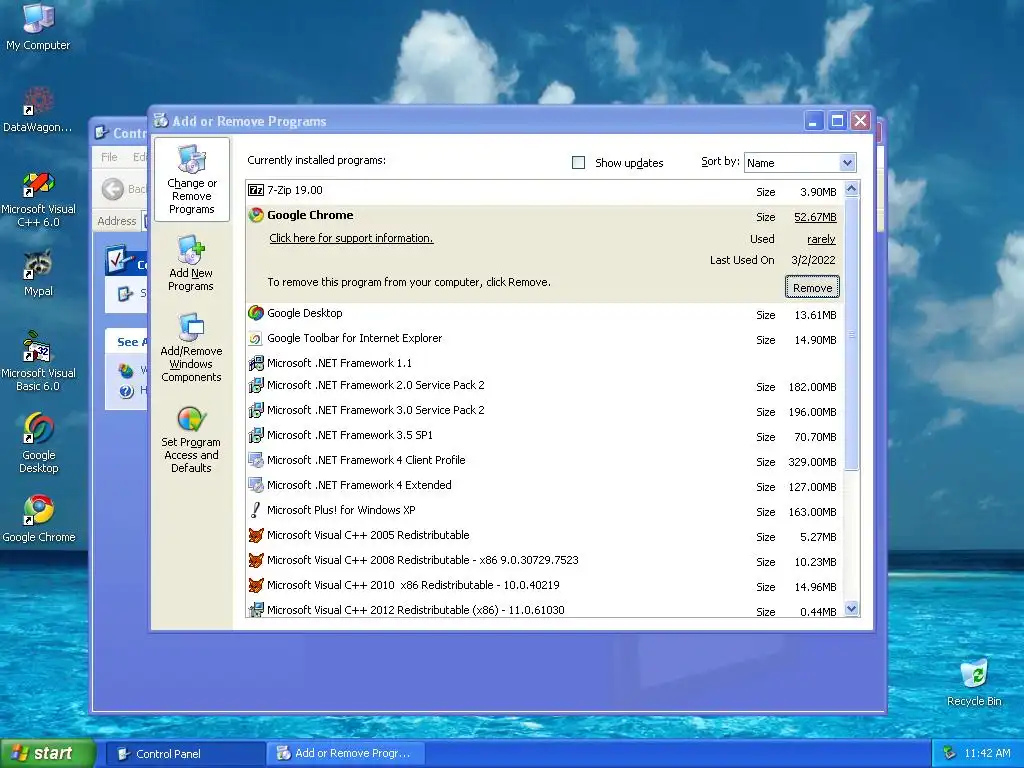Image resolution: width=1024 pixels, height=768 pixels.
Task: Click the Visual C++ 2005 Redistributable icon
Action: click(256, 535)
